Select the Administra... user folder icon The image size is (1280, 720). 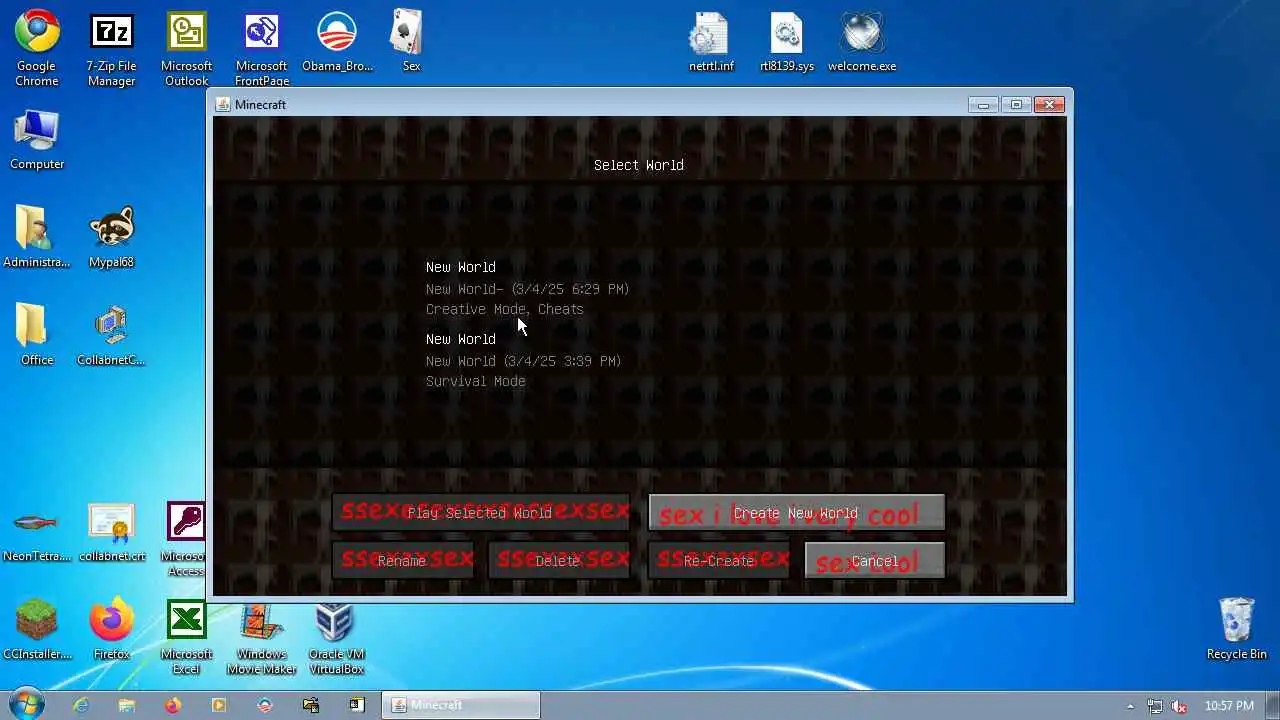(37, 238)
